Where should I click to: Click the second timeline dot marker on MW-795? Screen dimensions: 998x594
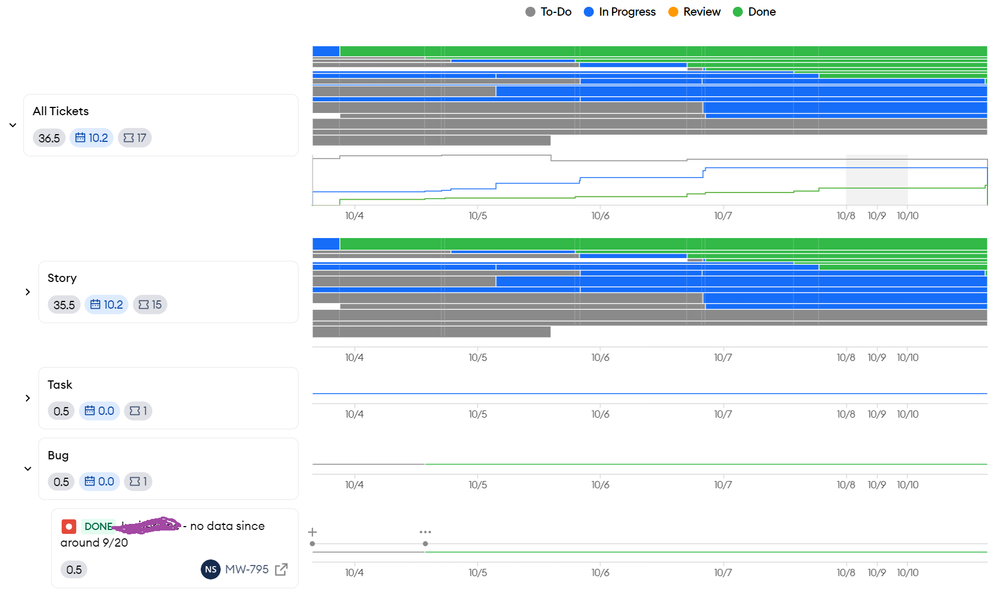pos(425,544)
